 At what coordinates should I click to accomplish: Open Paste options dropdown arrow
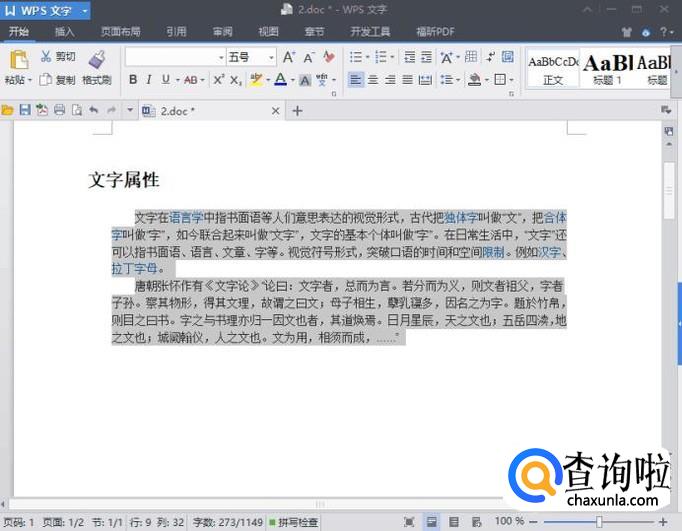30,80
